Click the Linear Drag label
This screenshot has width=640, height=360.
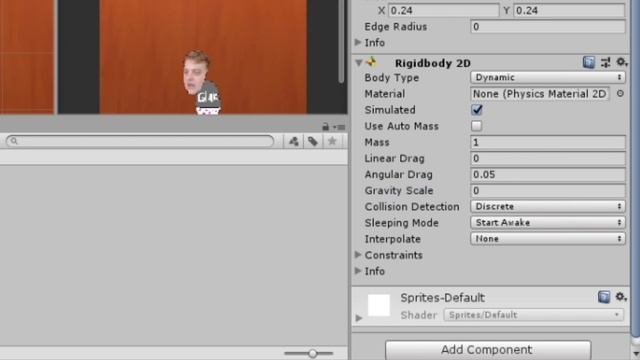click(394, 158)
